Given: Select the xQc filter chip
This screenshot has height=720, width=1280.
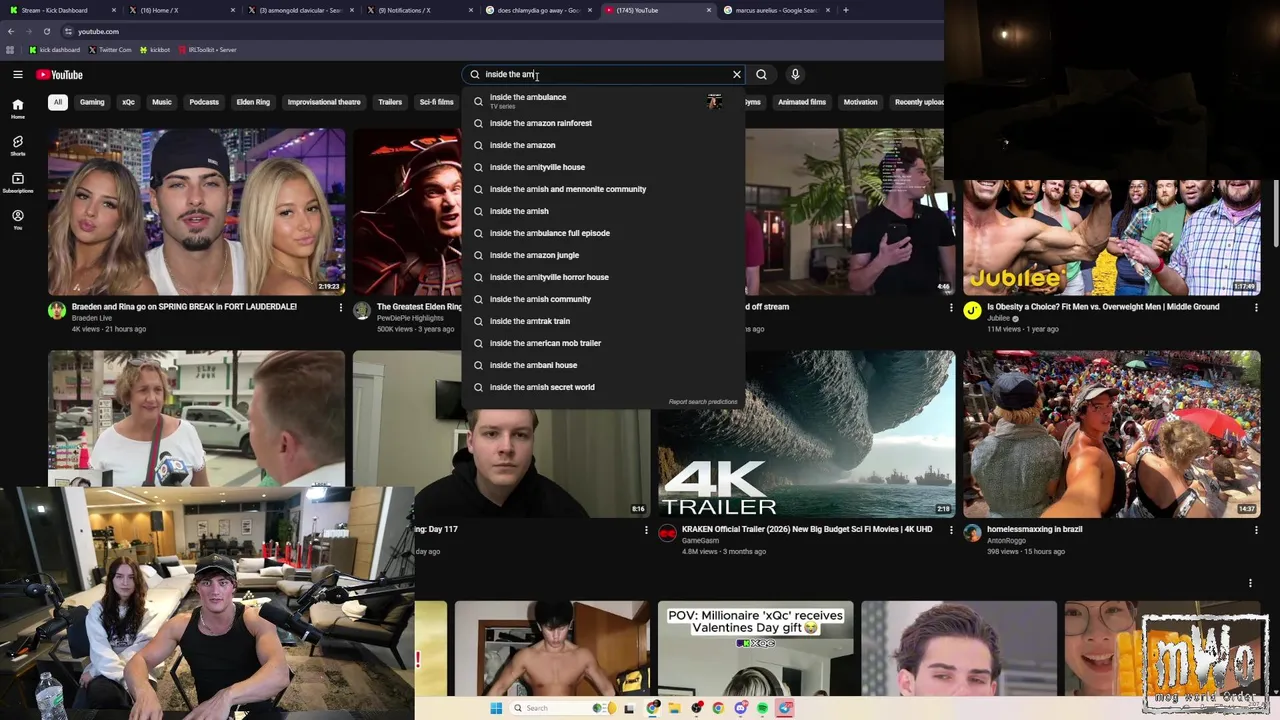Looking at the screenshot, I should [x=128, y=102].
